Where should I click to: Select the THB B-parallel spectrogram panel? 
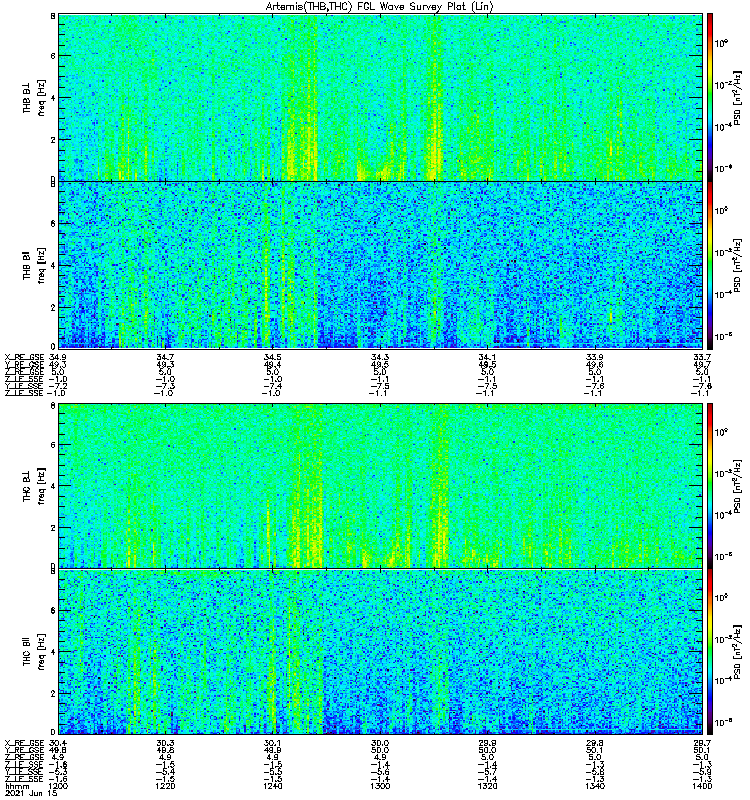click(380, 265)
